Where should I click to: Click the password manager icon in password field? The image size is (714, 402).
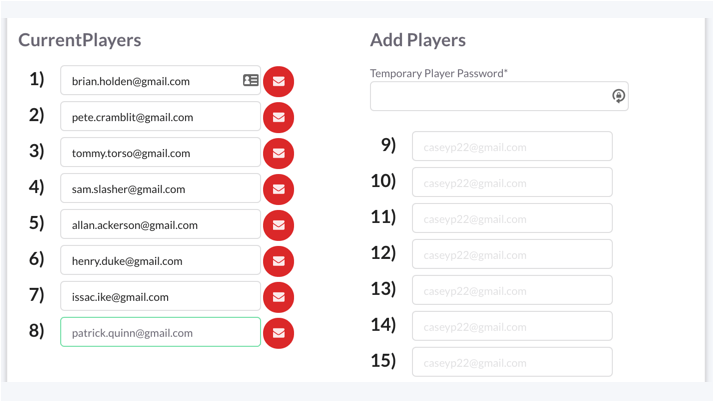tap(618, 96)
